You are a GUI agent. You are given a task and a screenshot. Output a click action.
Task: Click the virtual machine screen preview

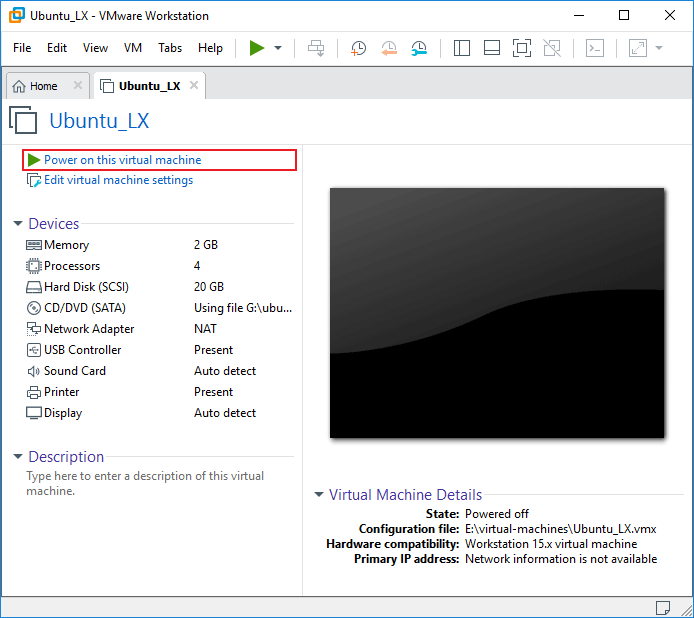click(497, 313)
